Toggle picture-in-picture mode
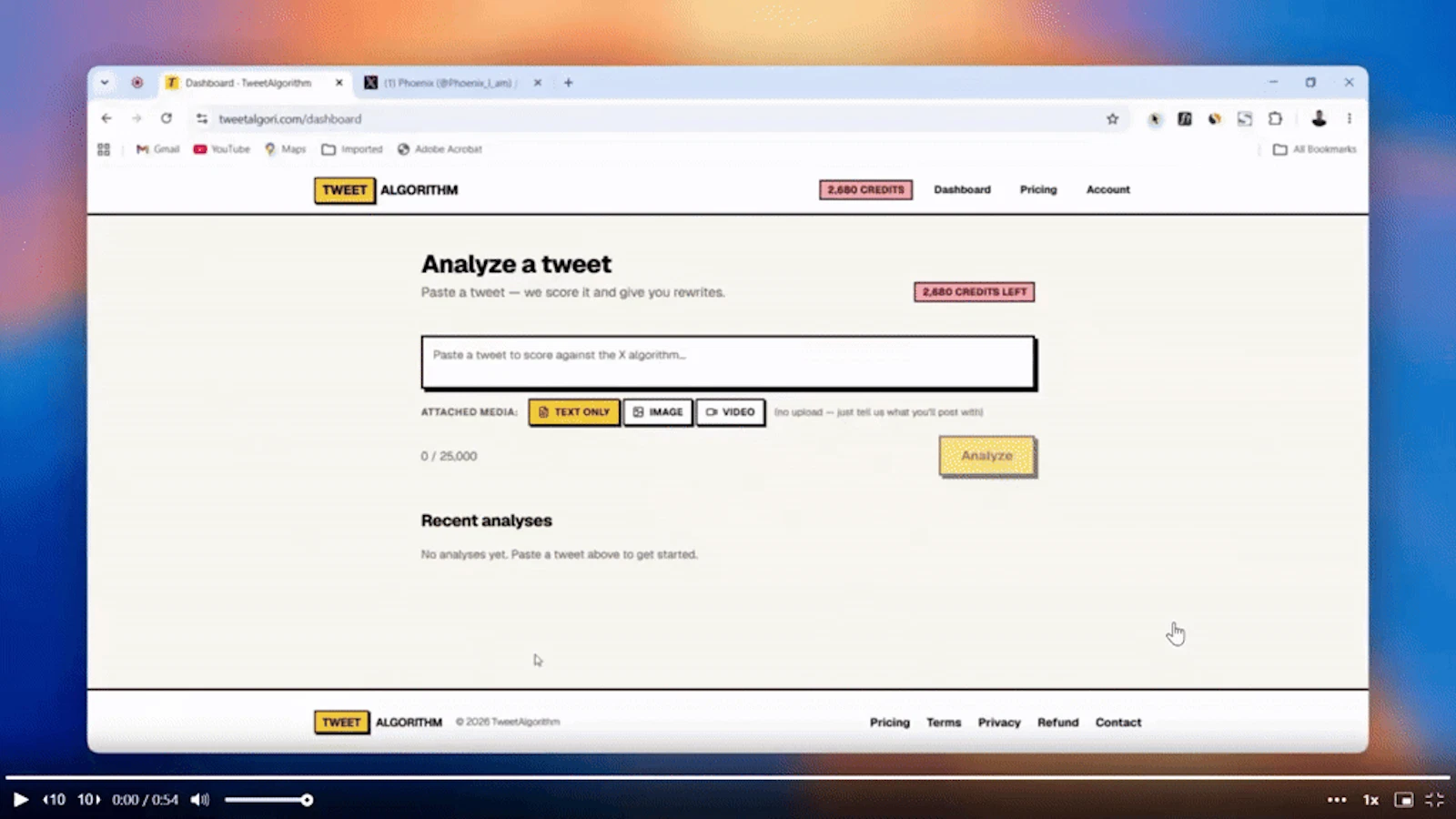This screenshot has width=1456, height=819. tap(1404, 800)
